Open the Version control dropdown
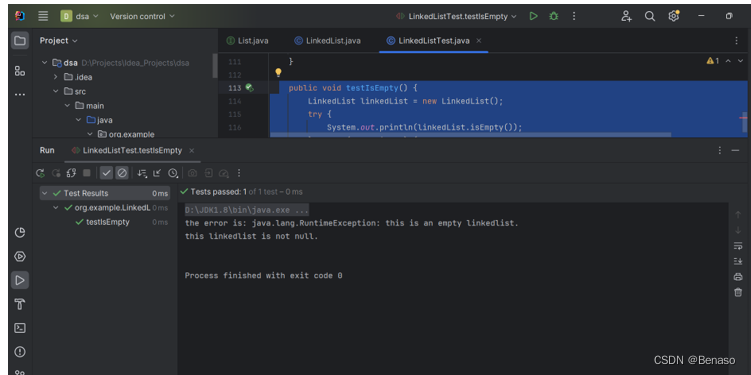 coord(142,16)
